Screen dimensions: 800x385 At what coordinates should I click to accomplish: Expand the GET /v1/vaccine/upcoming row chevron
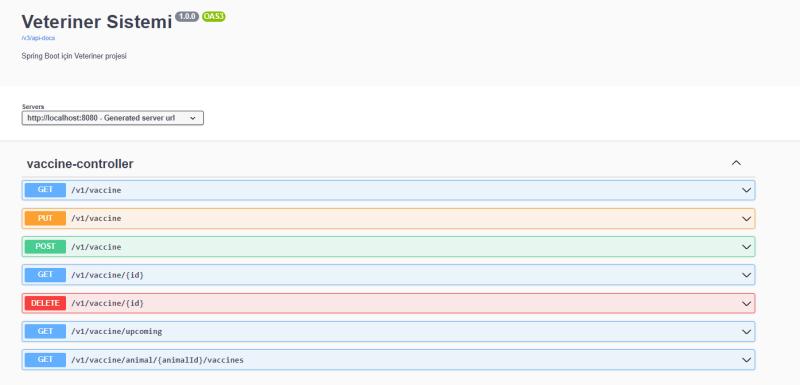point(746,332)
